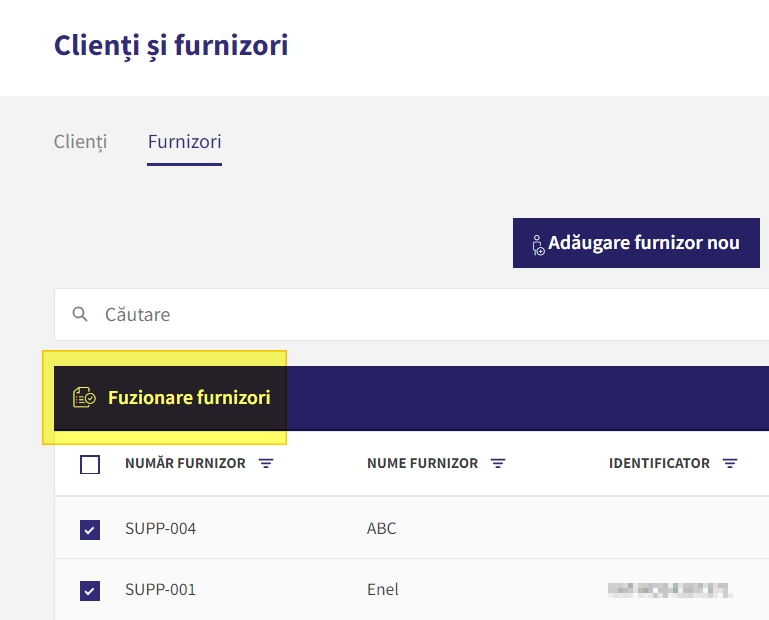
Task: Click the ABC supplier name
Action: [382, 529]
